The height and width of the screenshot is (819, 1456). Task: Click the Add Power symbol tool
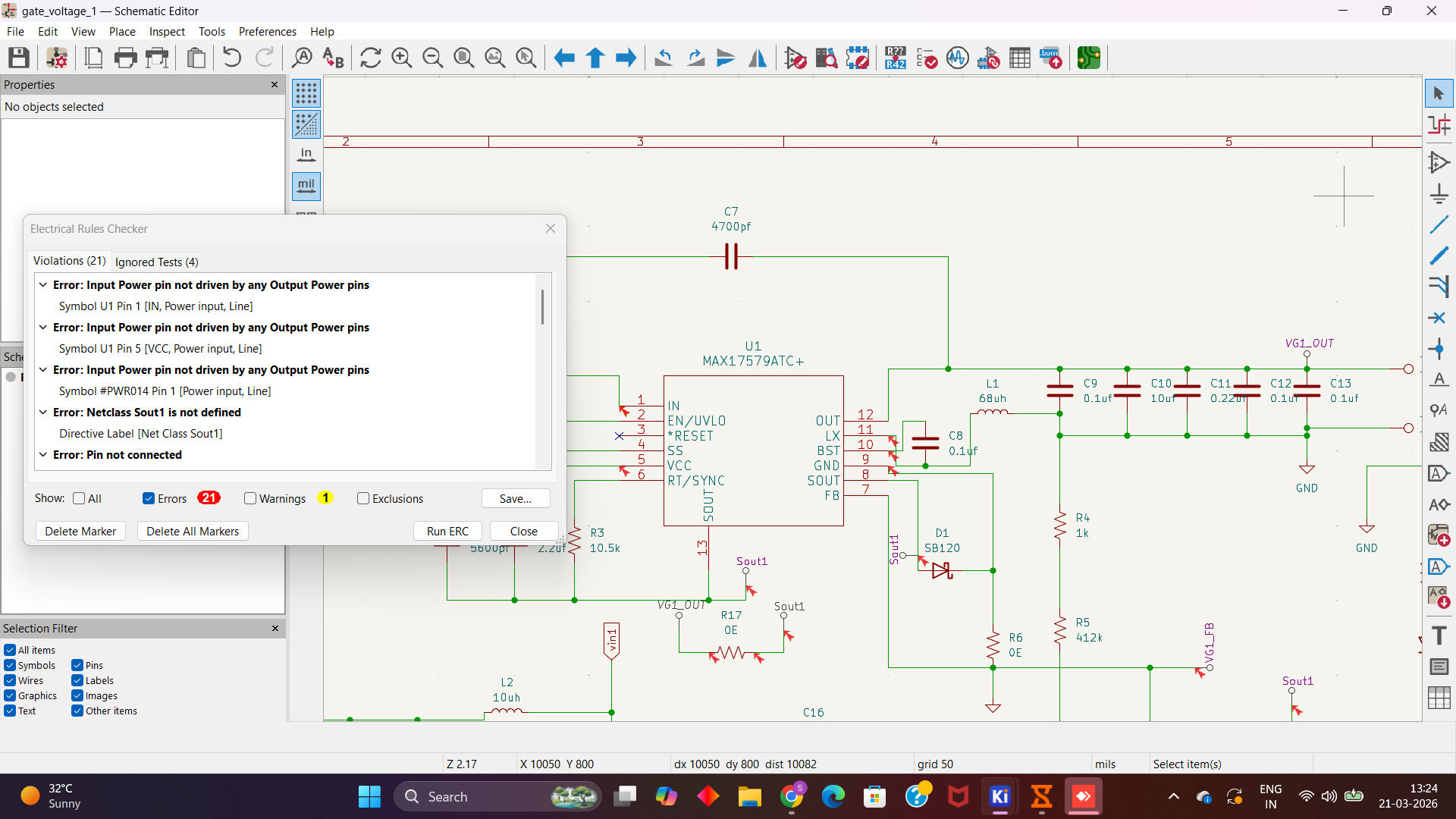tap(1439, 194)
